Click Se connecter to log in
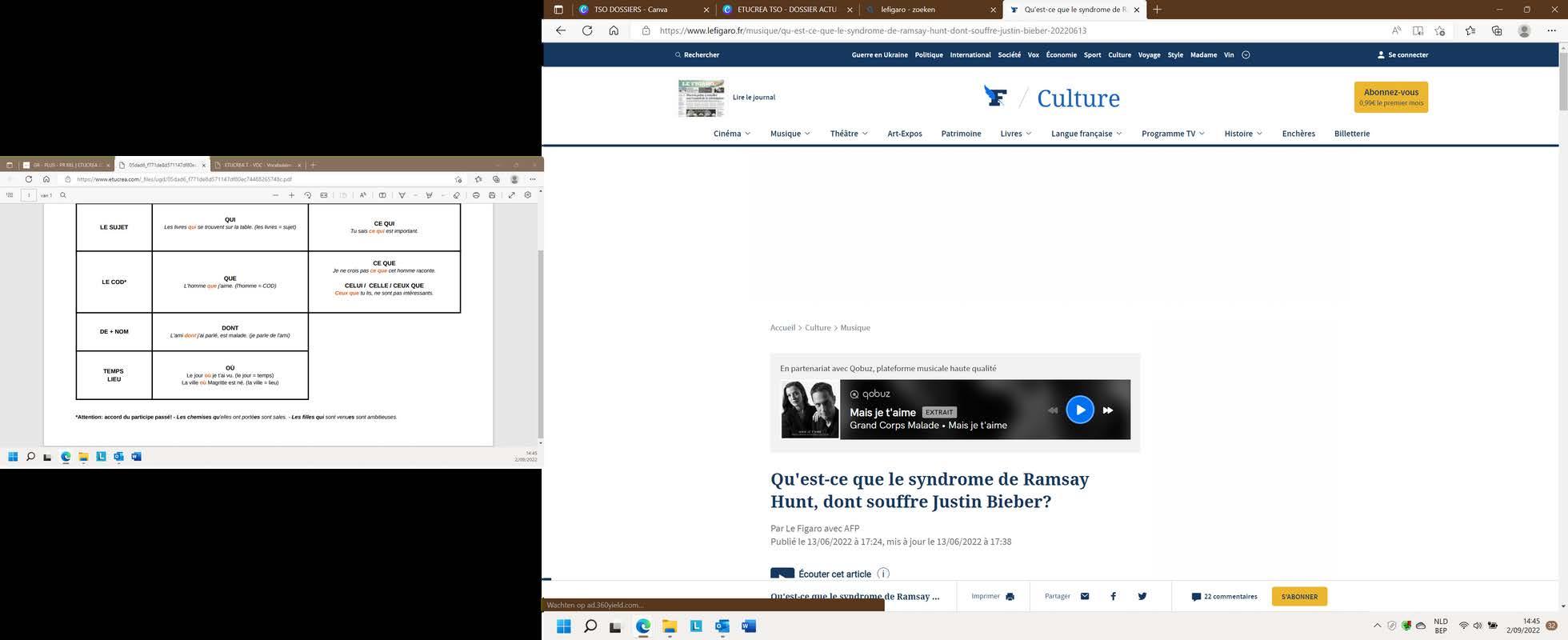 (1402, 54)
